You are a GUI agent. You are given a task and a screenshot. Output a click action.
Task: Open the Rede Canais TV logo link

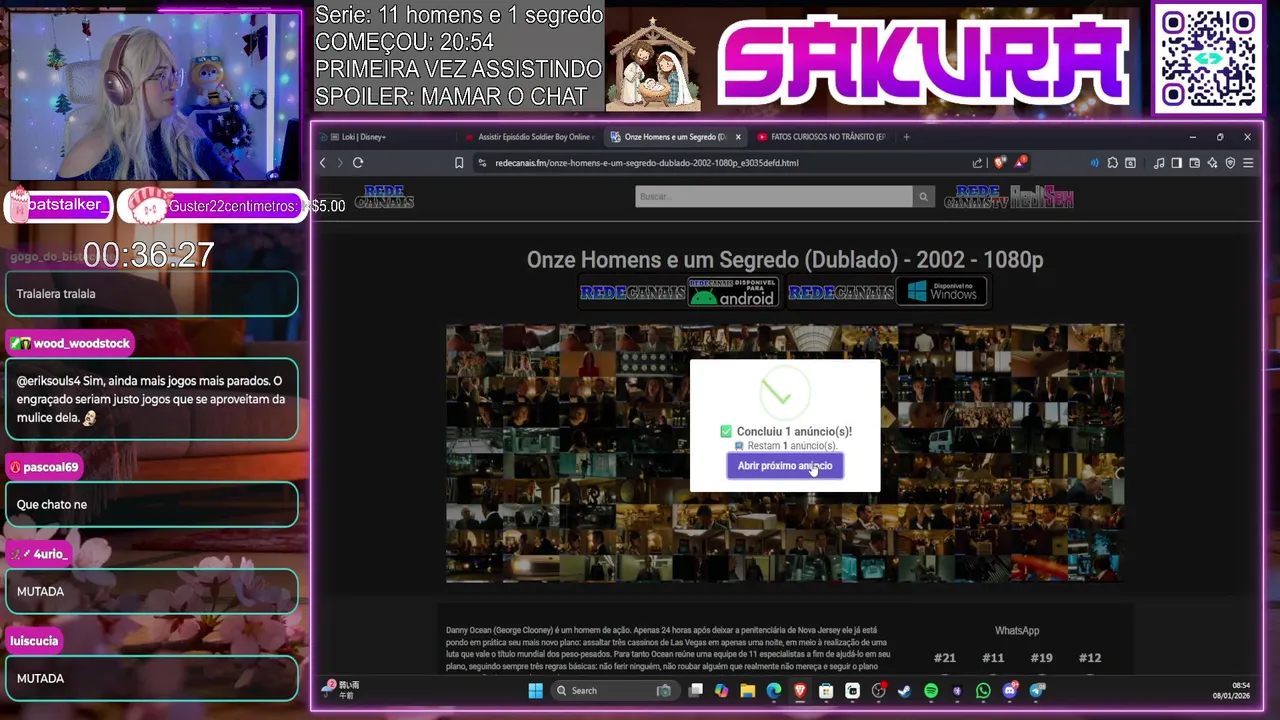pos(976,197)
